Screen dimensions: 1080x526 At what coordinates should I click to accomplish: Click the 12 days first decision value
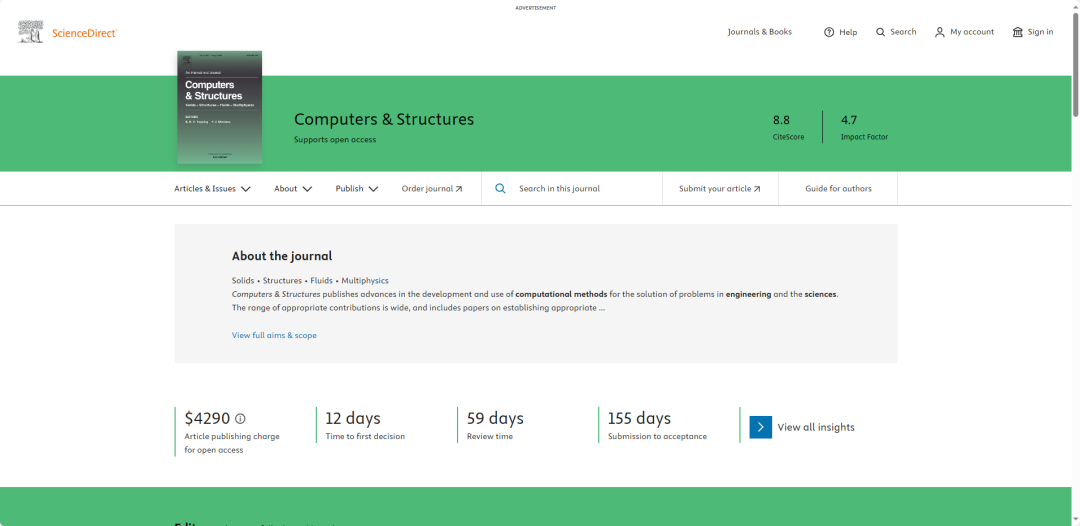pyautogui.click(x=353, y=419)
